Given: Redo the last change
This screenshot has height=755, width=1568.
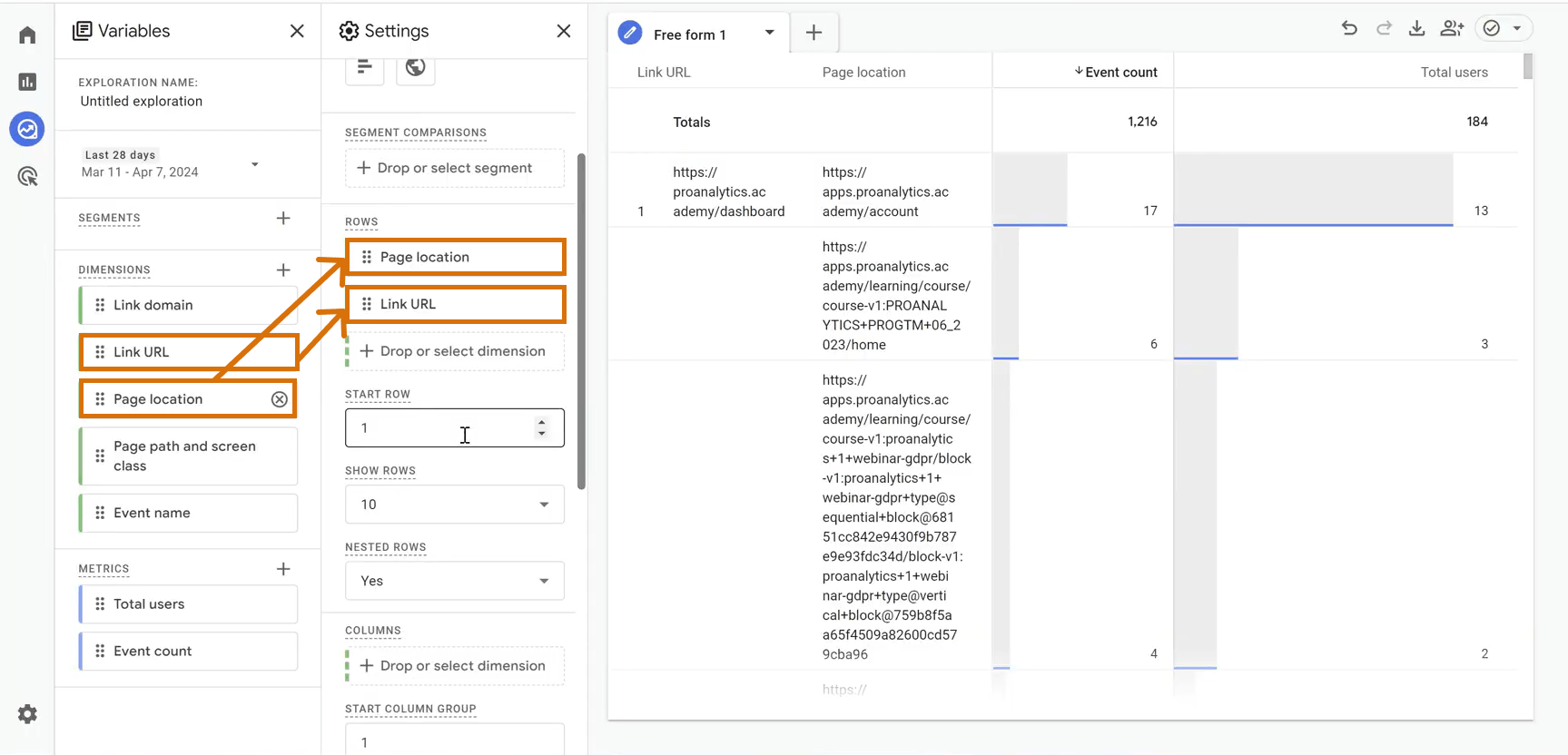Looking at the screenshot, I should (x=1384, y=28).
